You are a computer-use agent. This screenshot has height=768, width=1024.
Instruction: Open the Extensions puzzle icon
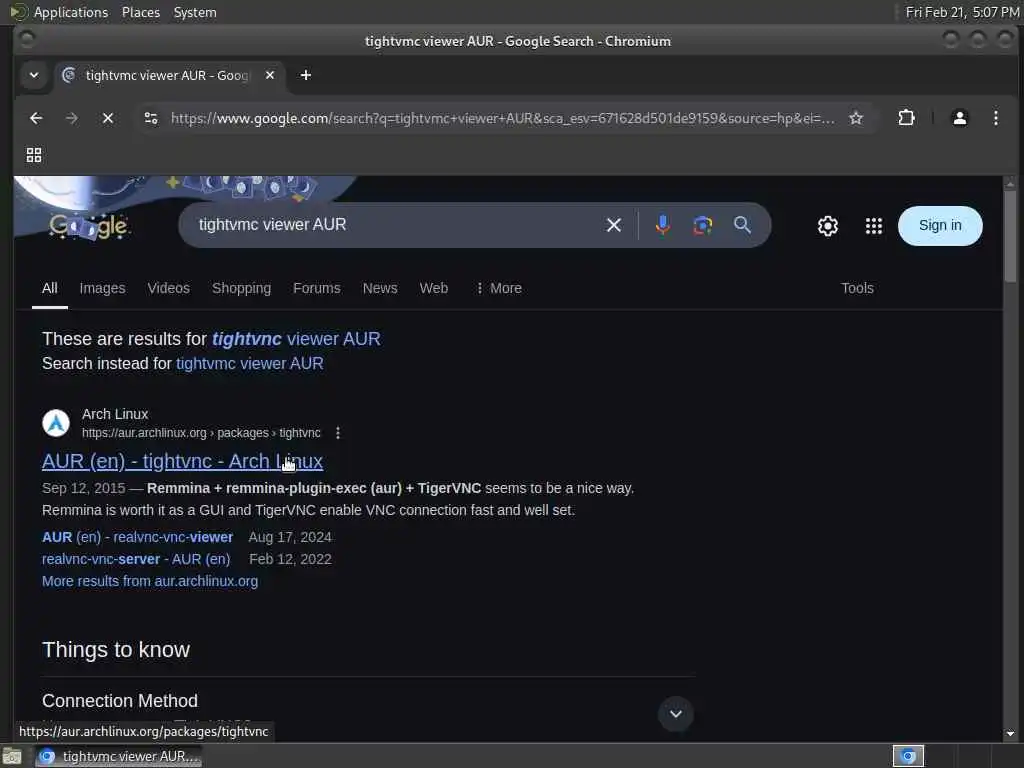(x=906, y=118)
